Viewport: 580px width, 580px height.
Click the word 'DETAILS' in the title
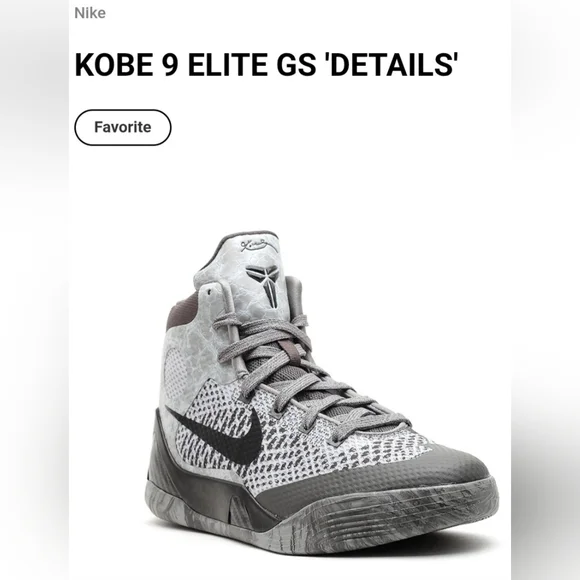pyautogui.click(x=391, y=64)
